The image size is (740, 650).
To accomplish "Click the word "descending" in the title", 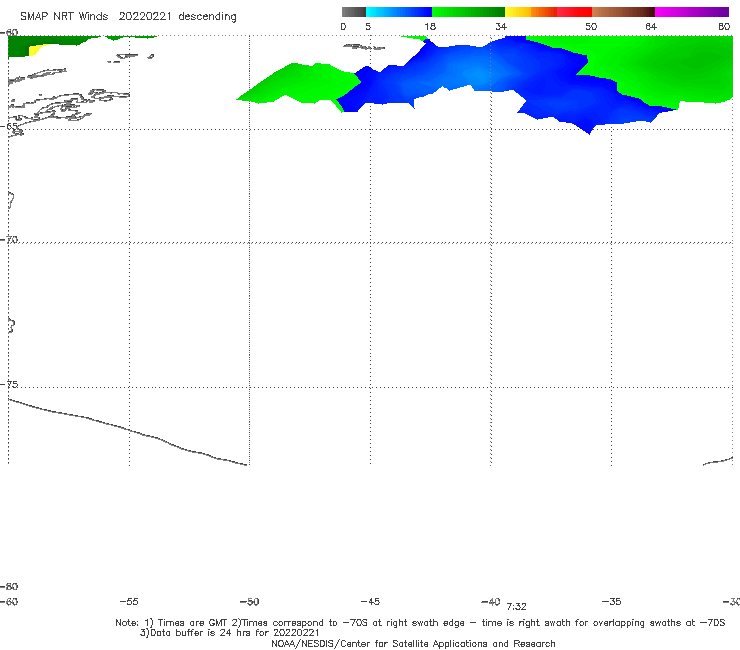I will coord(208,17).
